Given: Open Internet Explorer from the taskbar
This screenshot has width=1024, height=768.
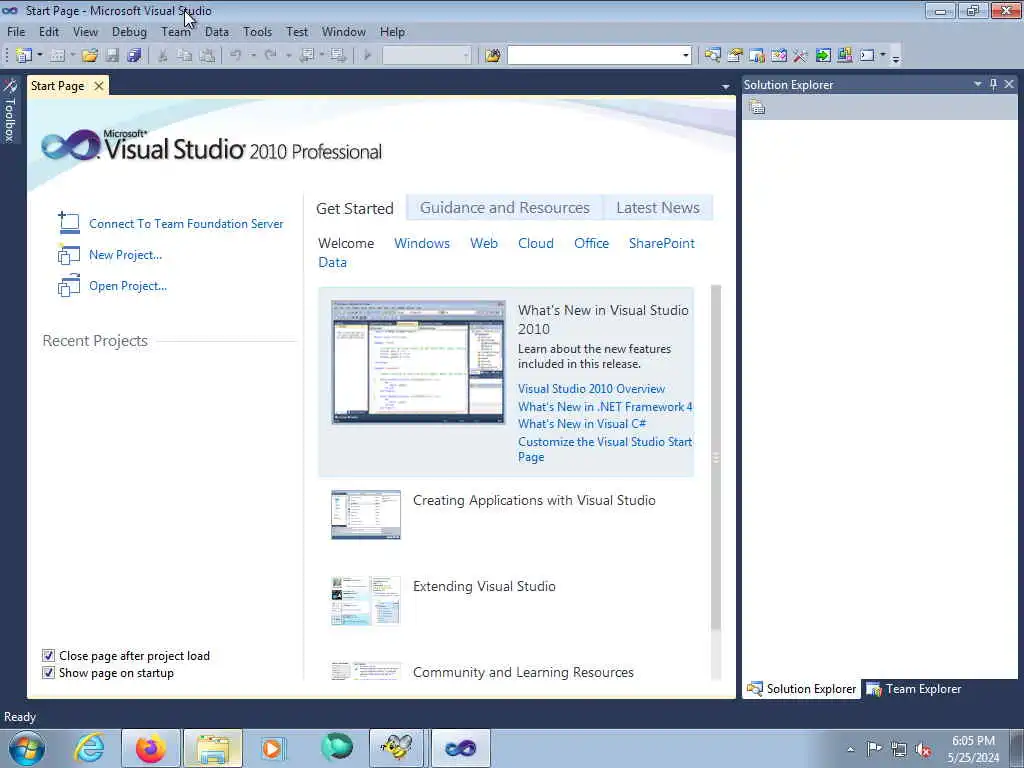Looking at the screenshot, I should [89, 748].
